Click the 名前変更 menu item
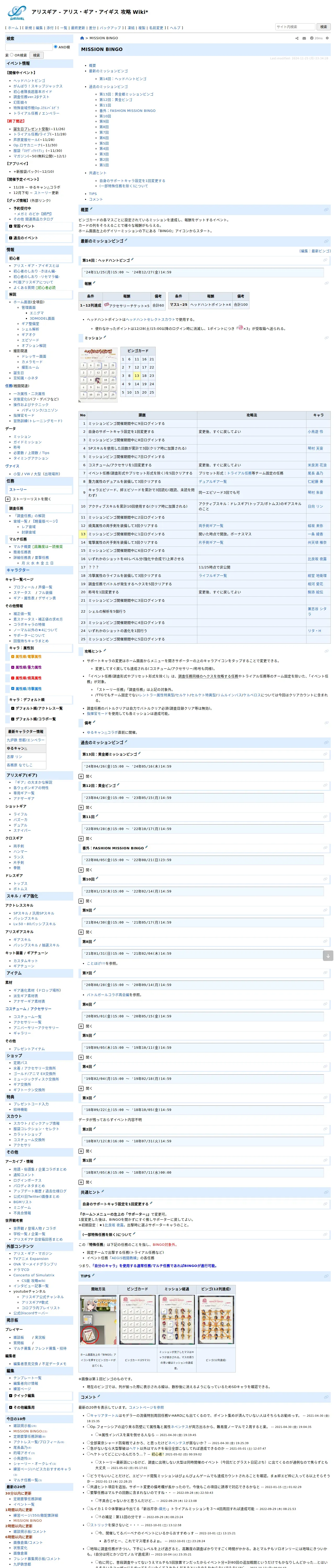Viewport: 336px width, 1568px height. [x=156, y=27]
